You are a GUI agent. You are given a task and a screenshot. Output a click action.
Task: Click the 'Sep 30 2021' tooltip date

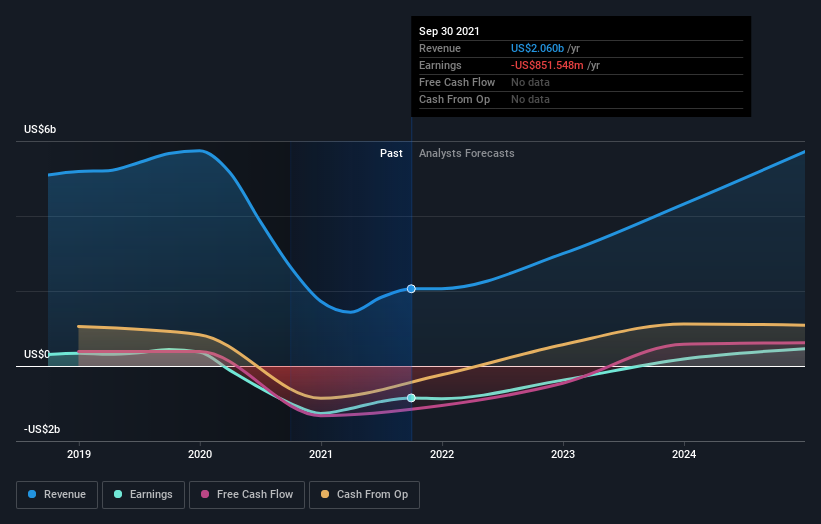click(x=449, y=31)
